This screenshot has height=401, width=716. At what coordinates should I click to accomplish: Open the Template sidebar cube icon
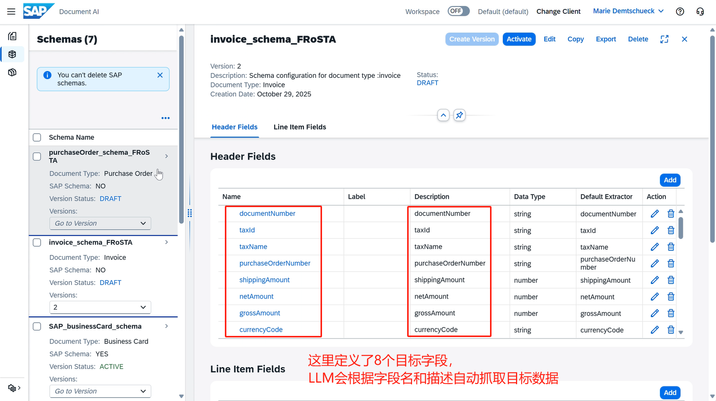click(x=12, y=72)
